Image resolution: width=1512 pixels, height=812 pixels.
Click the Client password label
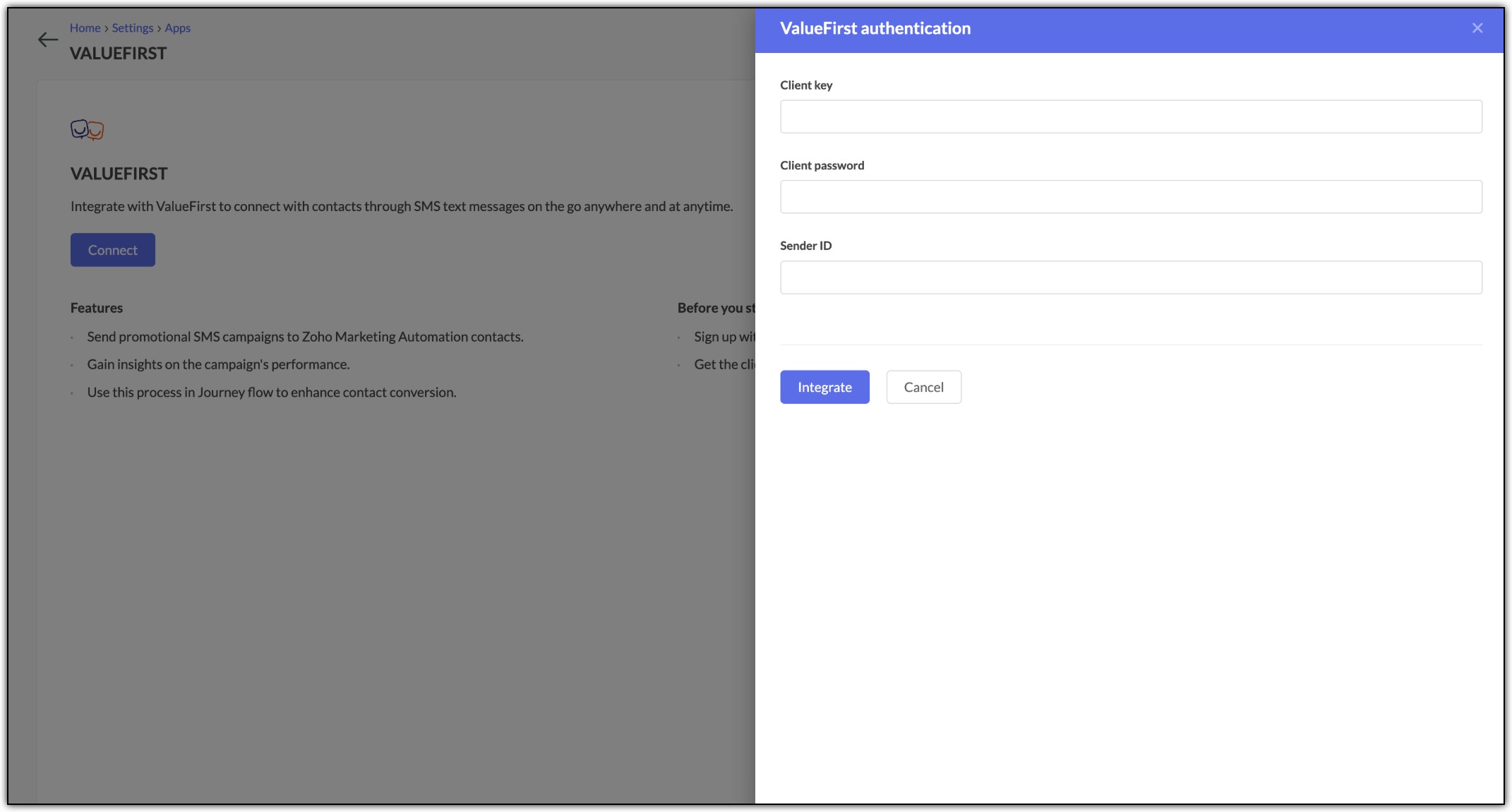pos(822,166)
